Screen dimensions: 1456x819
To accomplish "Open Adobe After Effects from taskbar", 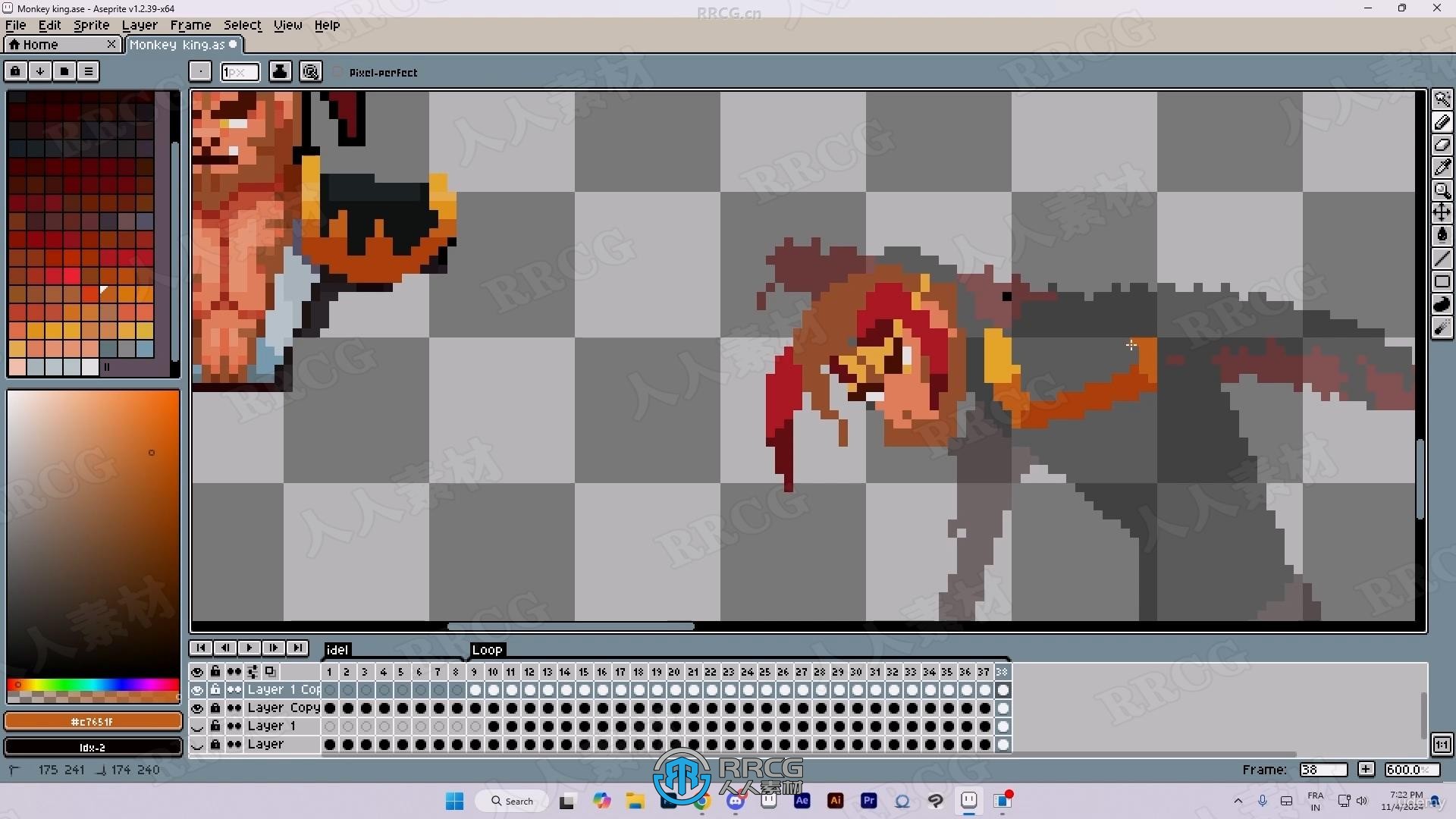I will [802, 801].
